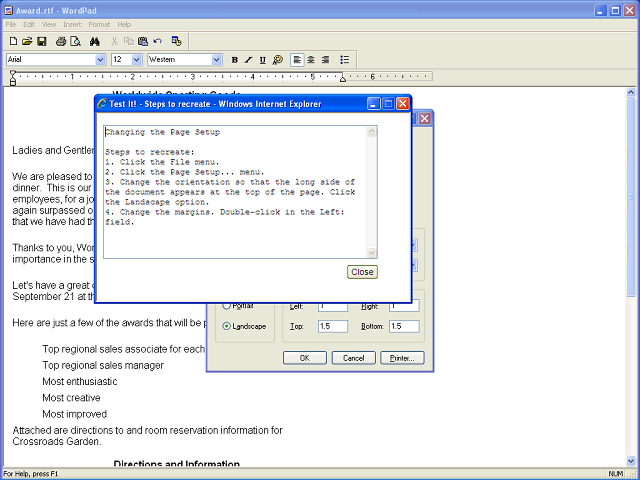Toggle Bold formatting
This screenshot has height=480, width=640.
coord(235,60)
